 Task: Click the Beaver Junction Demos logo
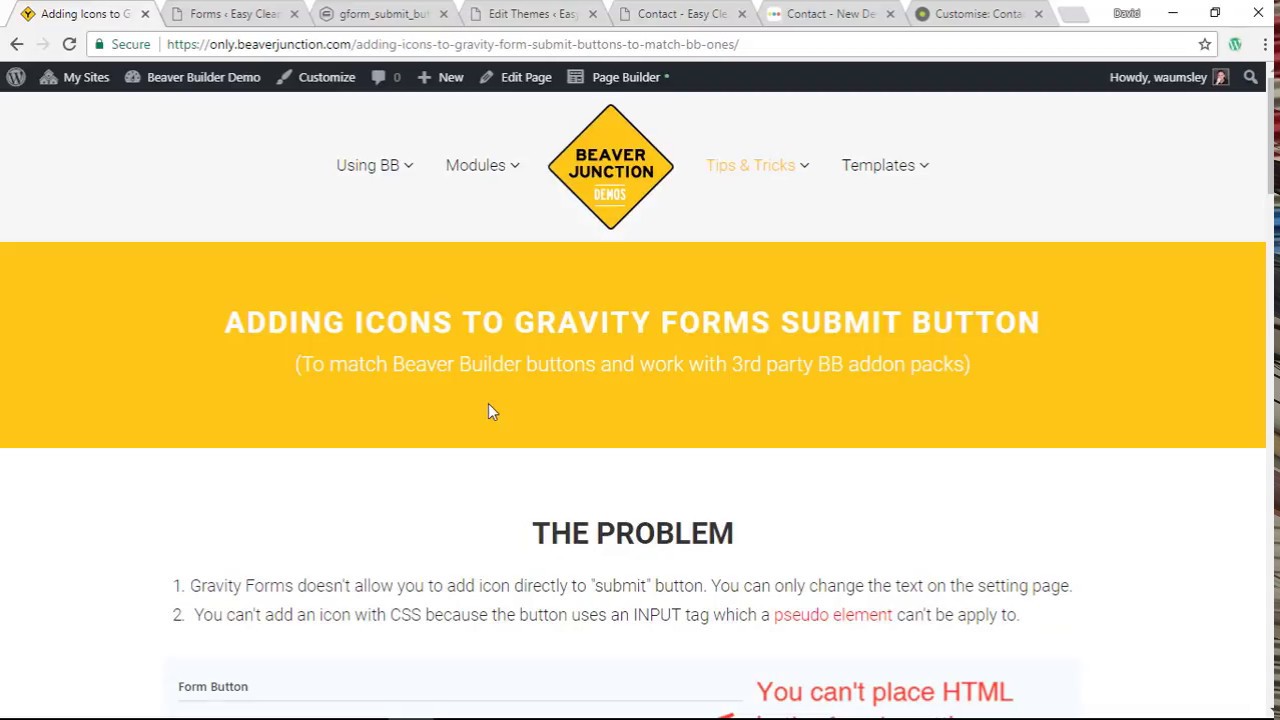610,167
